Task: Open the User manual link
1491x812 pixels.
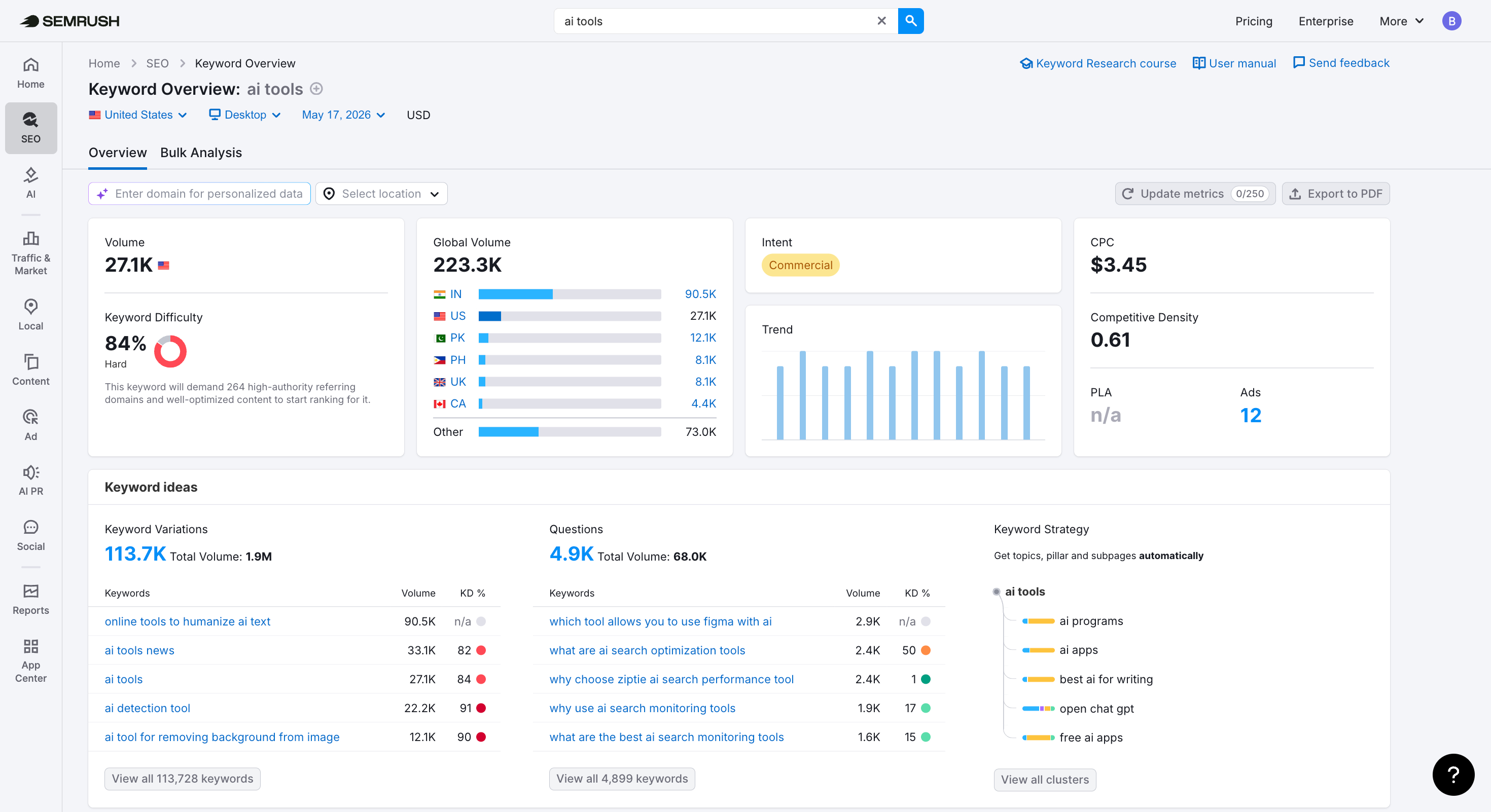Action: (x=1234, y=64)
